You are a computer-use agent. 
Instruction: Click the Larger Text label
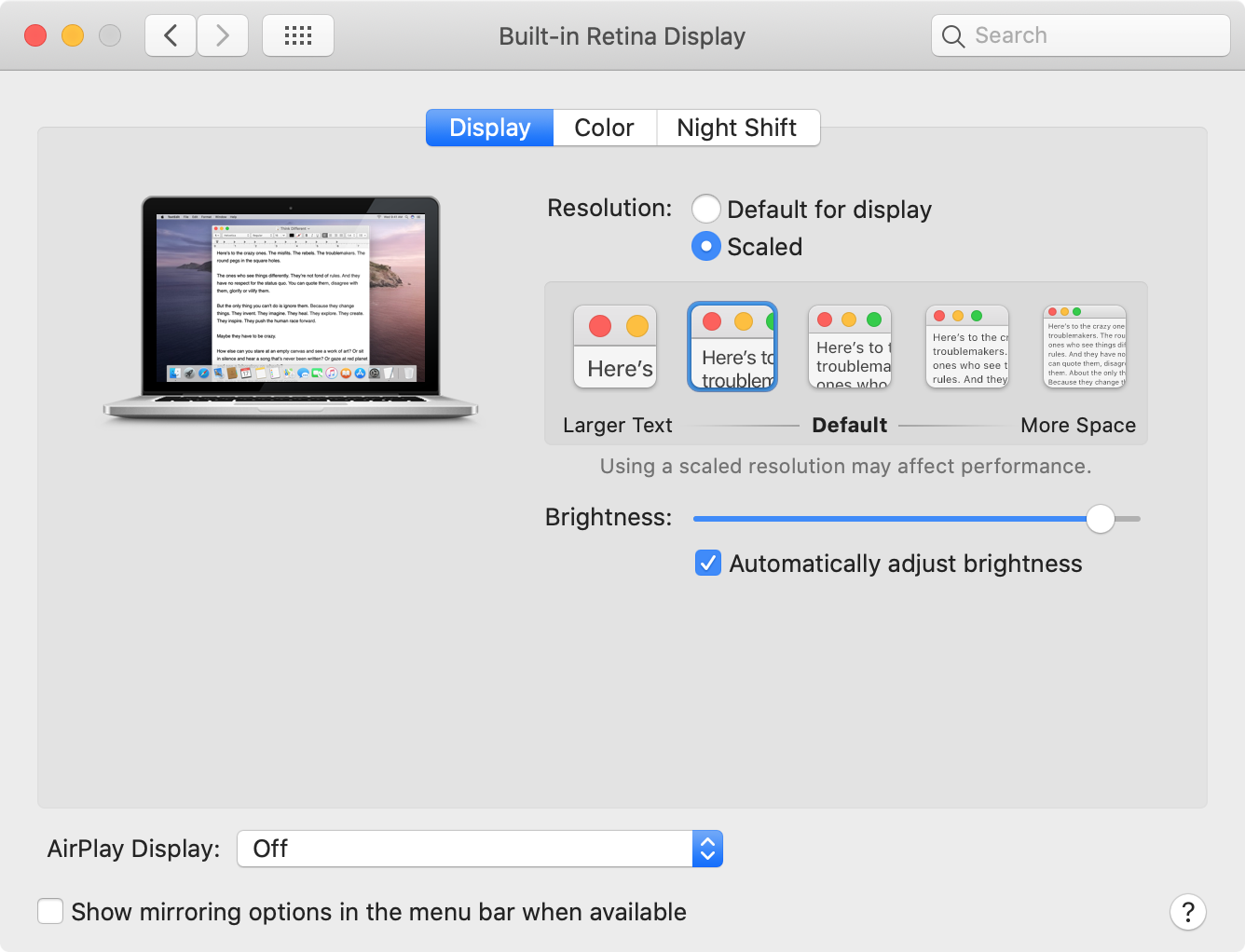coord(617,425)
